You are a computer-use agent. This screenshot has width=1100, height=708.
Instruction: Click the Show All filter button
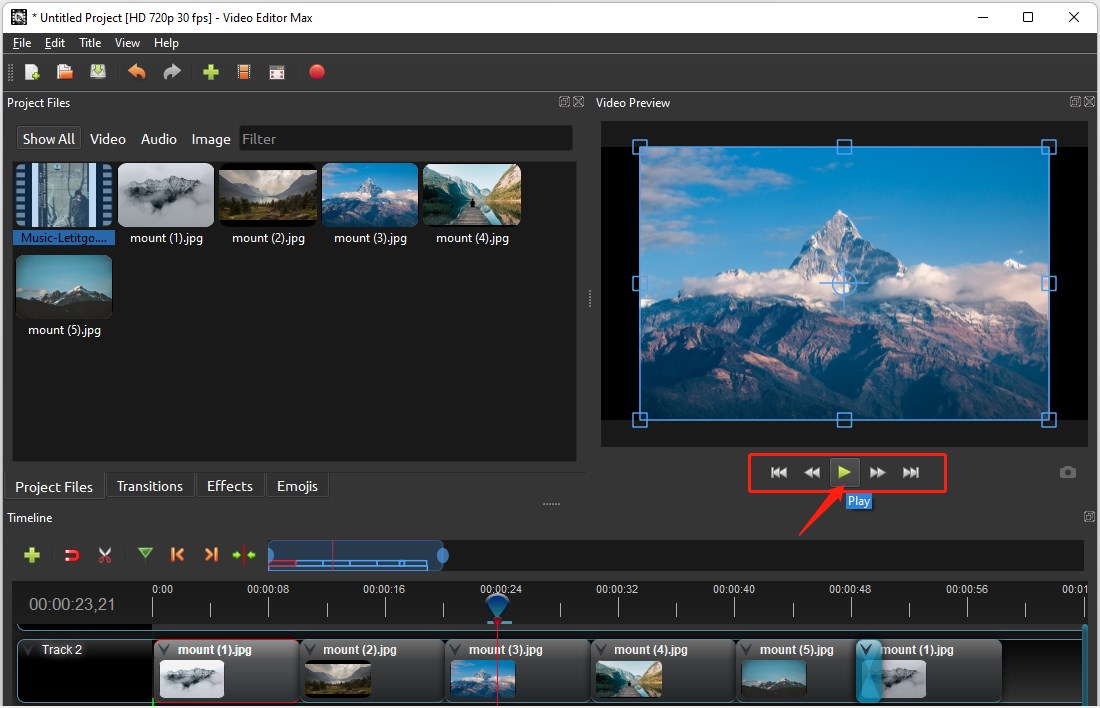coord(48,138)
